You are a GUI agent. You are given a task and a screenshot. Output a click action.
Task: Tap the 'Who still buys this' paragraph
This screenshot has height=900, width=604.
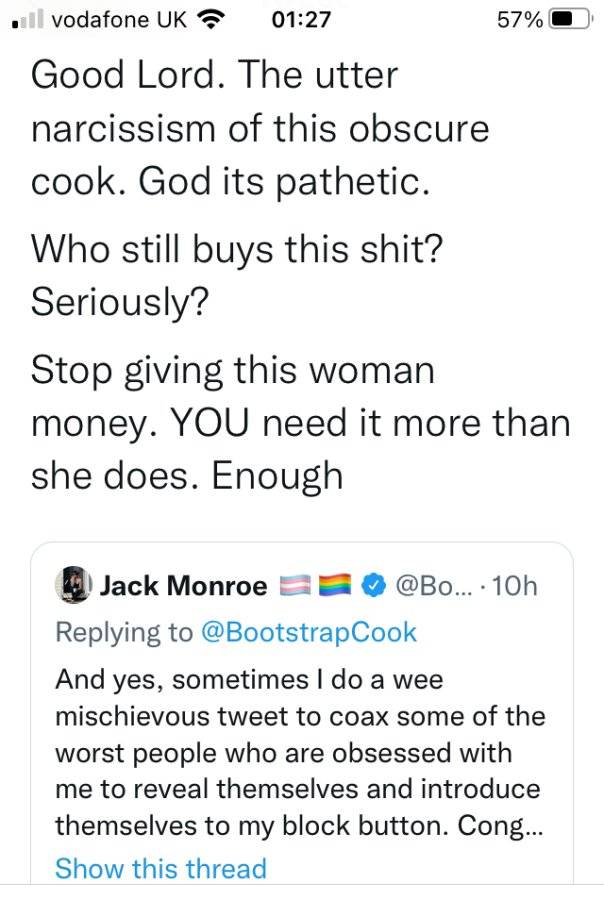tap(237, 276)
